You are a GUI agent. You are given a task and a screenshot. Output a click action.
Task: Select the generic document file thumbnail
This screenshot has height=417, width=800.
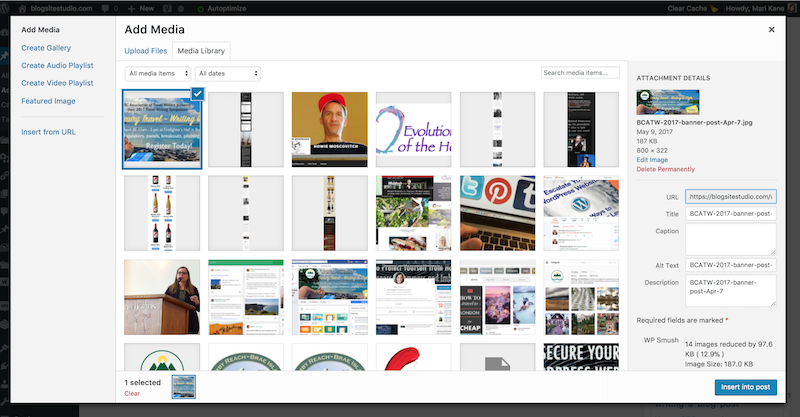point(497,357)
